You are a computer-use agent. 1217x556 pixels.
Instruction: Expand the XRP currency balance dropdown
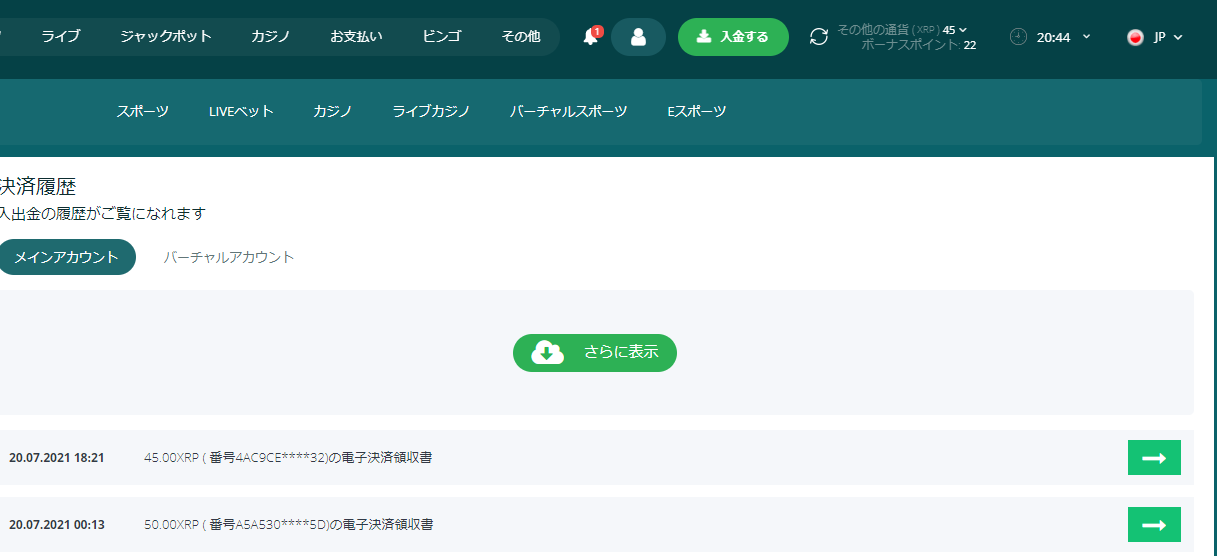coord(963,29)
